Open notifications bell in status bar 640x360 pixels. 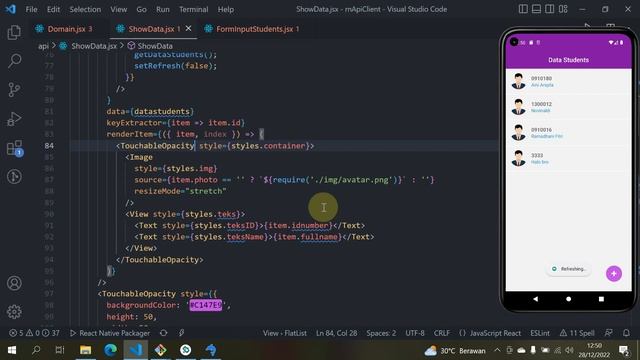point(626,333)
